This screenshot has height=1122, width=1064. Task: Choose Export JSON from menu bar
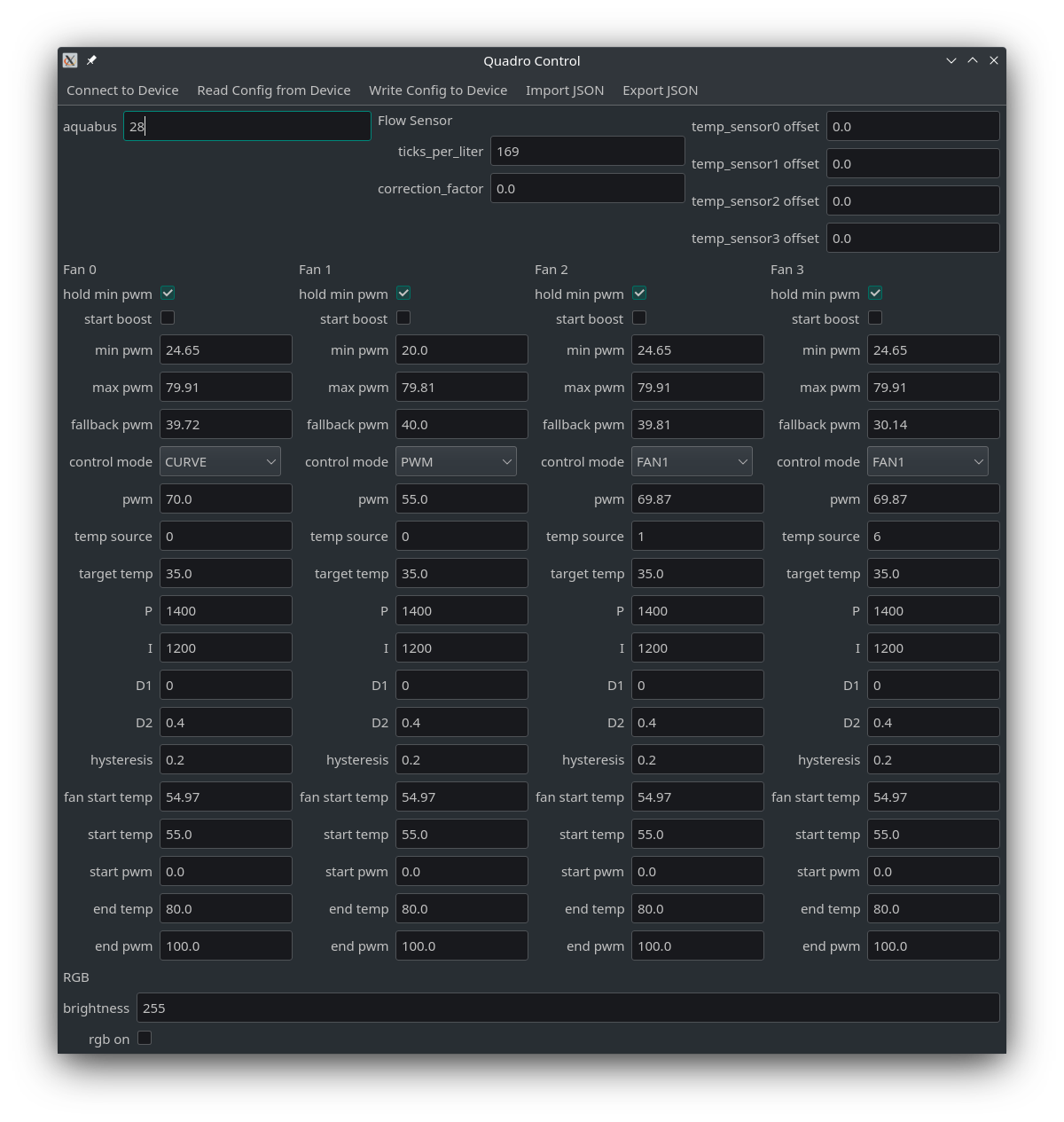click(661, 90)
